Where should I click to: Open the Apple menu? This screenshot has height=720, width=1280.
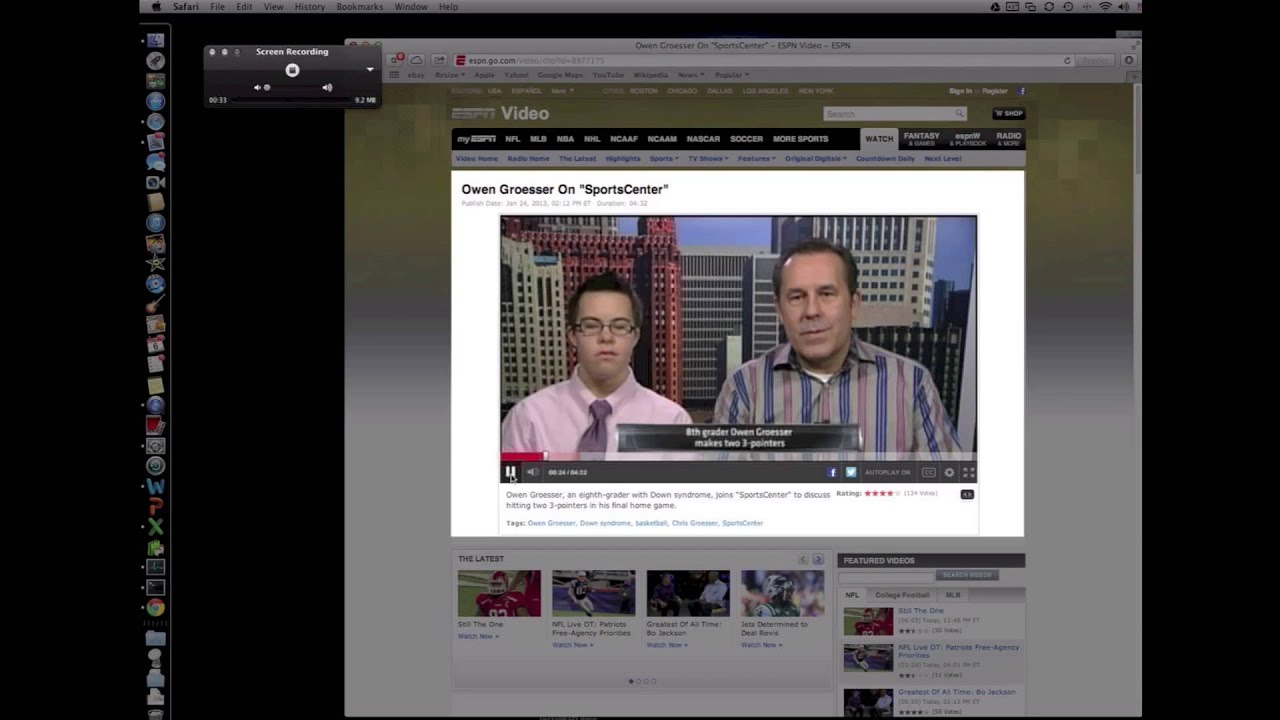155,7
